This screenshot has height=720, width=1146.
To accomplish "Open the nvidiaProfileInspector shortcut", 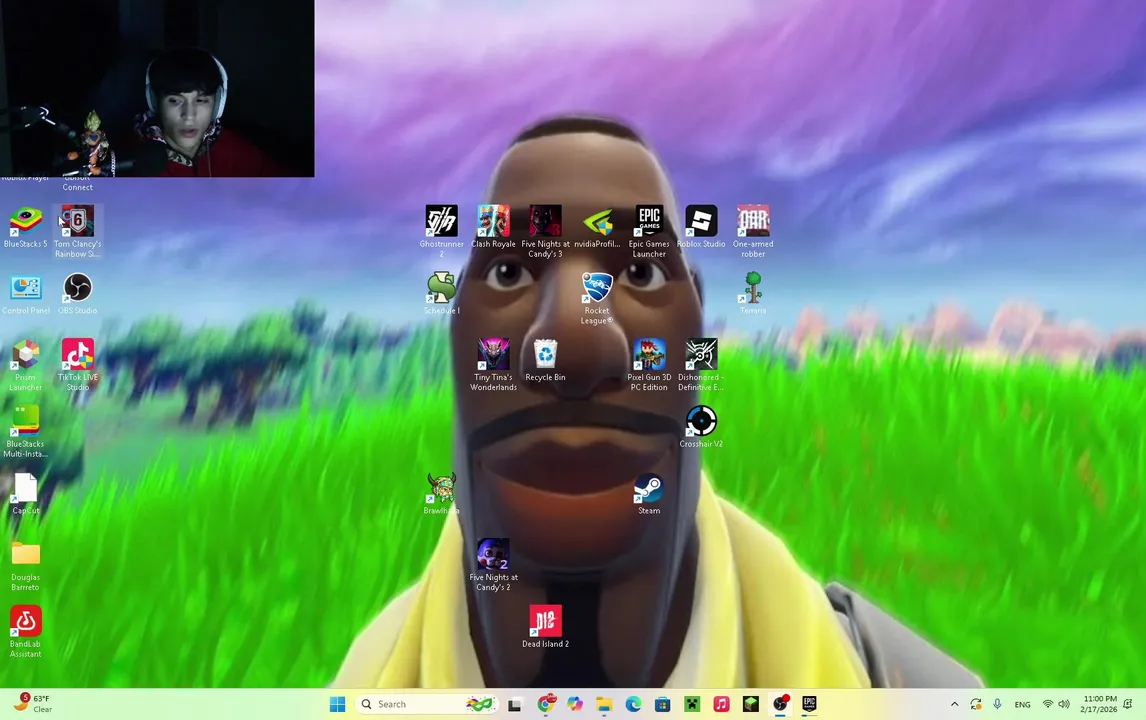I will [597, 227].
